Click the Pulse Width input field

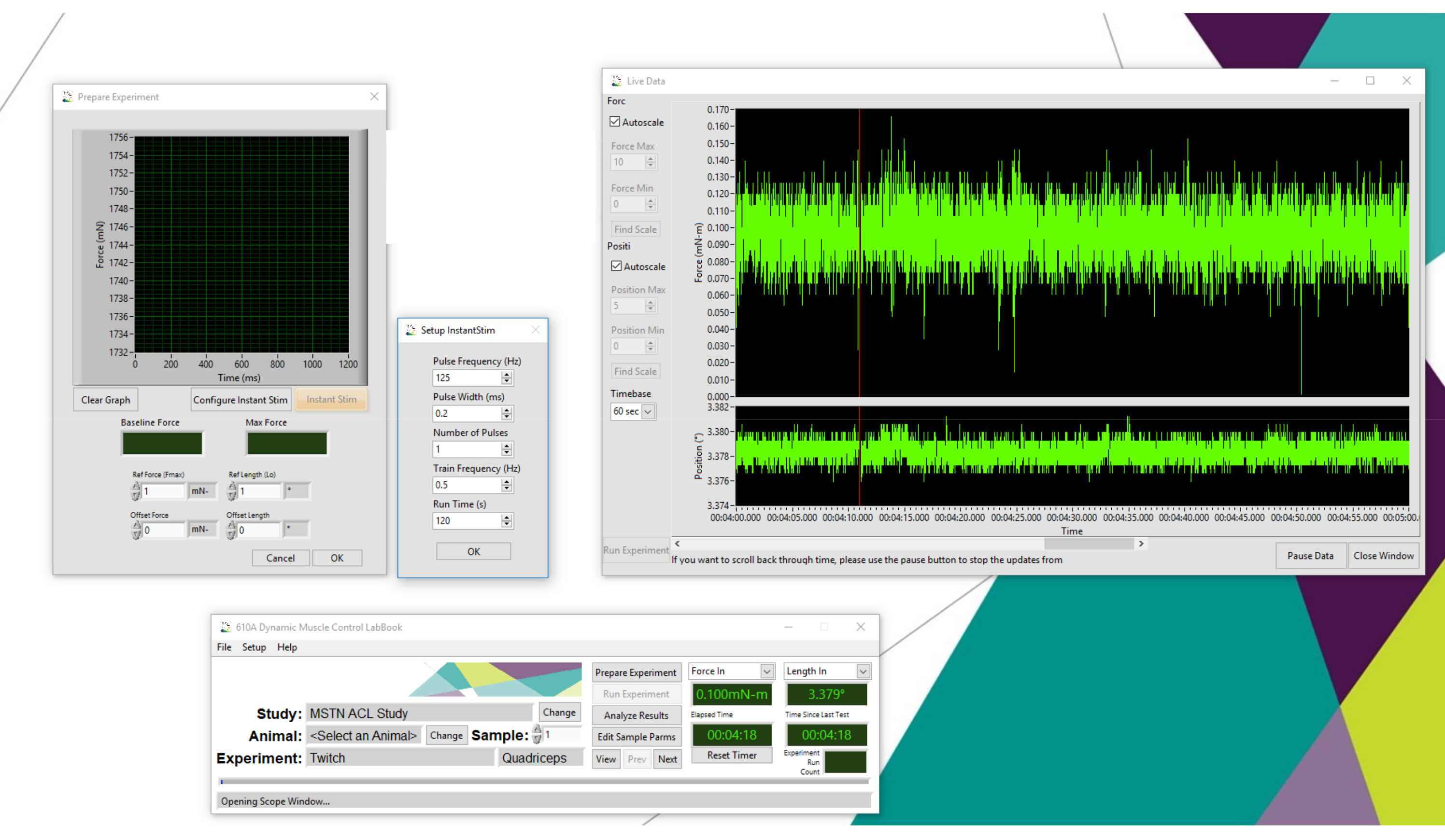click(x=467, y=413)
